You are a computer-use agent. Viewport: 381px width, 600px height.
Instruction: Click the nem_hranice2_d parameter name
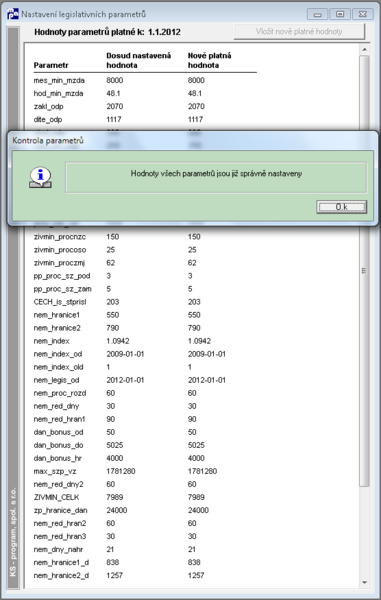click(61, 575)
